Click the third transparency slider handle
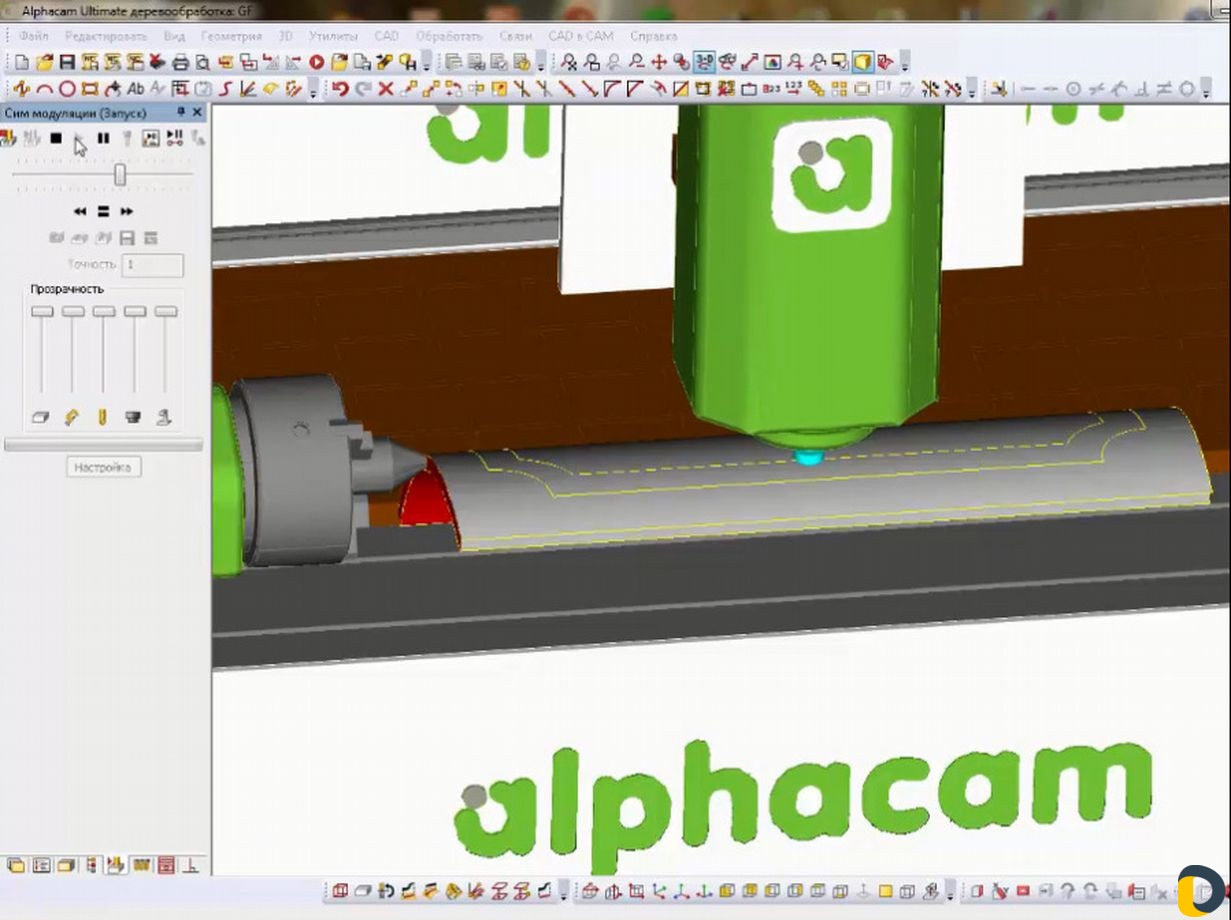 [104, 312]
